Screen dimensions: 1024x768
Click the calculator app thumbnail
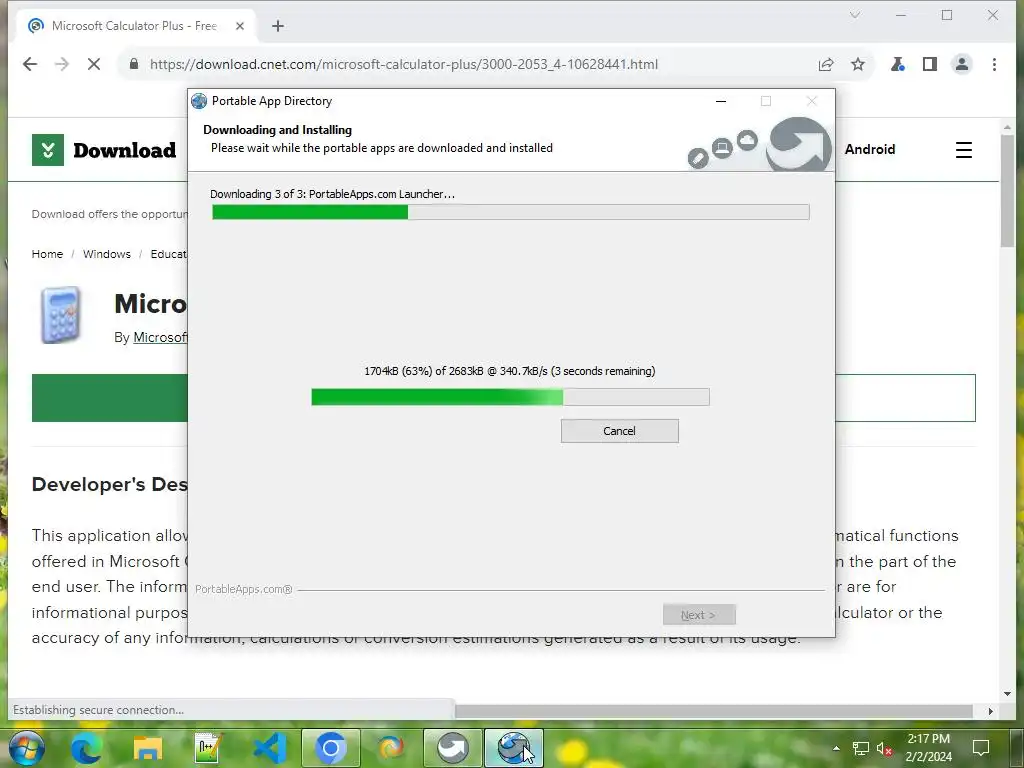click(x=61, y=315)
